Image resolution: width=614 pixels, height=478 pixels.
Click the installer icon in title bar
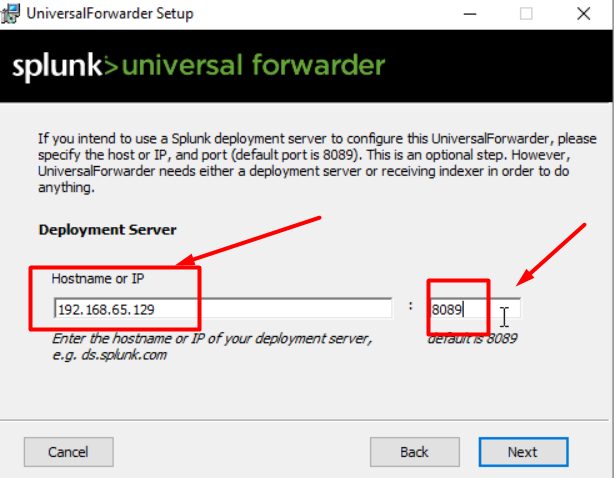point(10,14)
